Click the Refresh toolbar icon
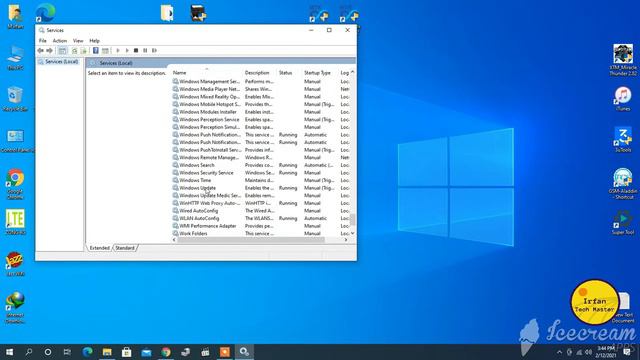 [74, 51]
